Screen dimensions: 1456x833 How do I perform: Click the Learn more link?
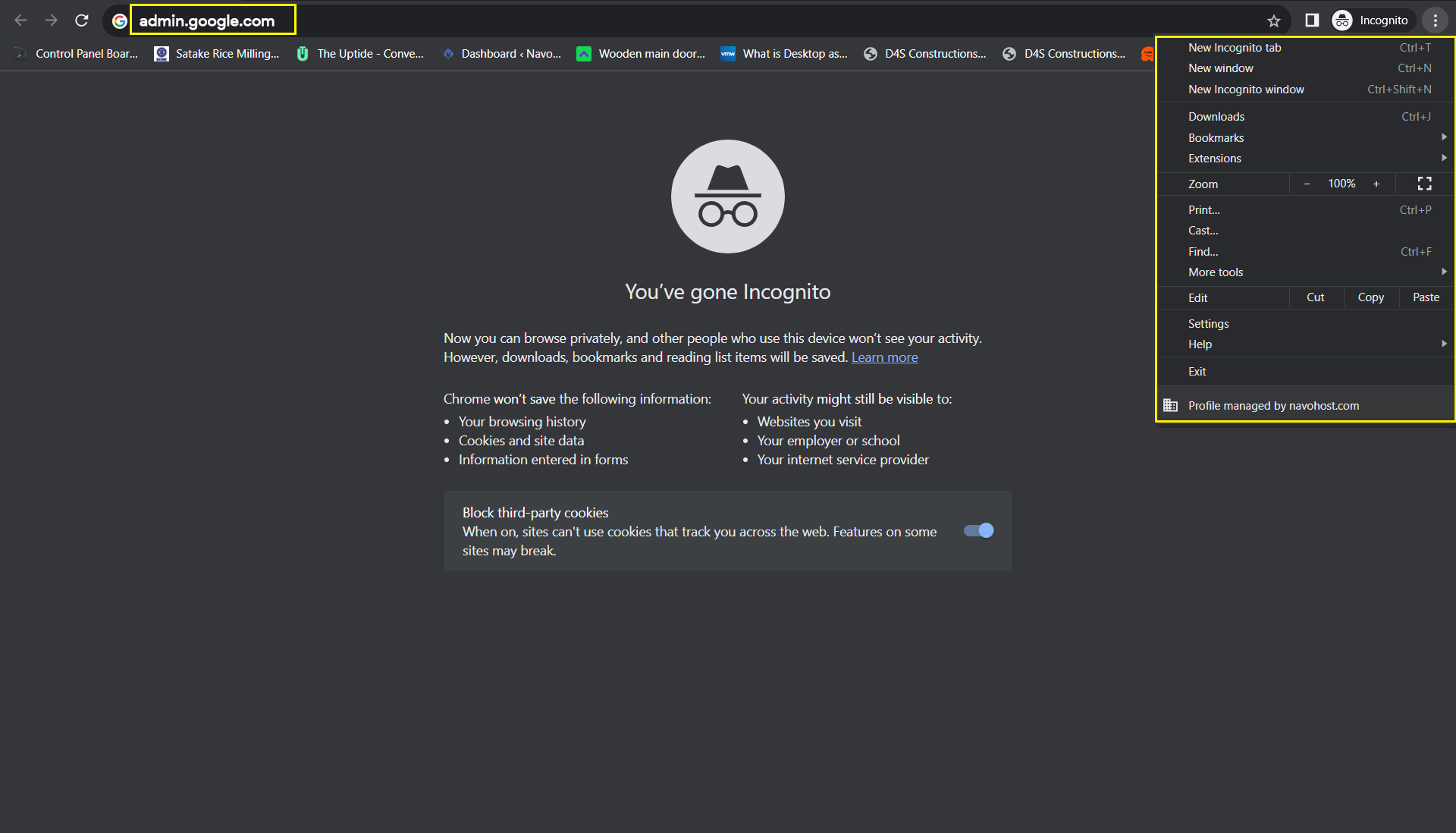click(x=884, y=357)
